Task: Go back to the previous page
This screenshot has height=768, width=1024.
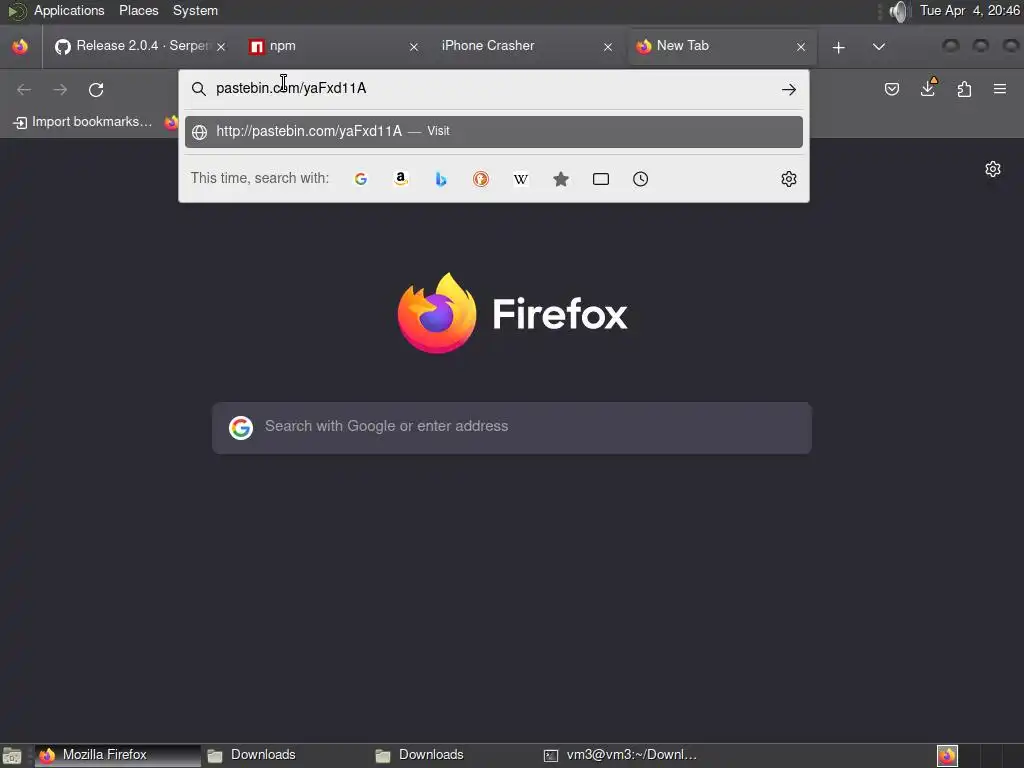Action: [x=24, y=89]
